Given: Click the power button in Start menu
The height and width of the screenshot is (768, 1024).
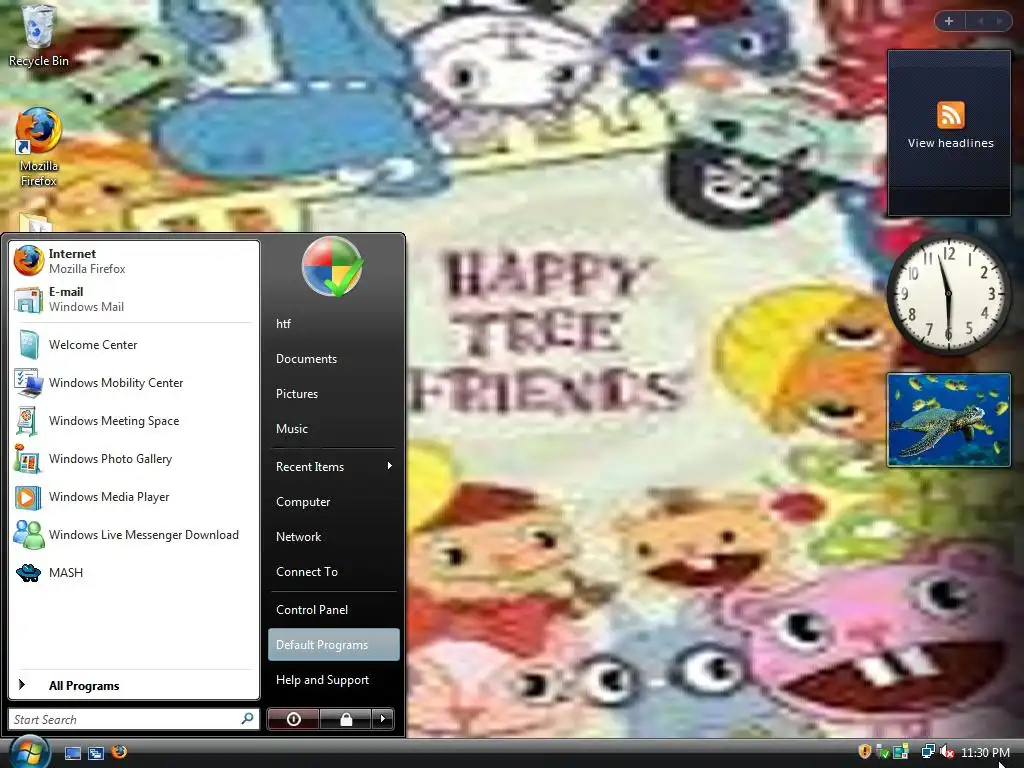Looking at the screenshot, I should pyautogui.click(x=294, y=719).
